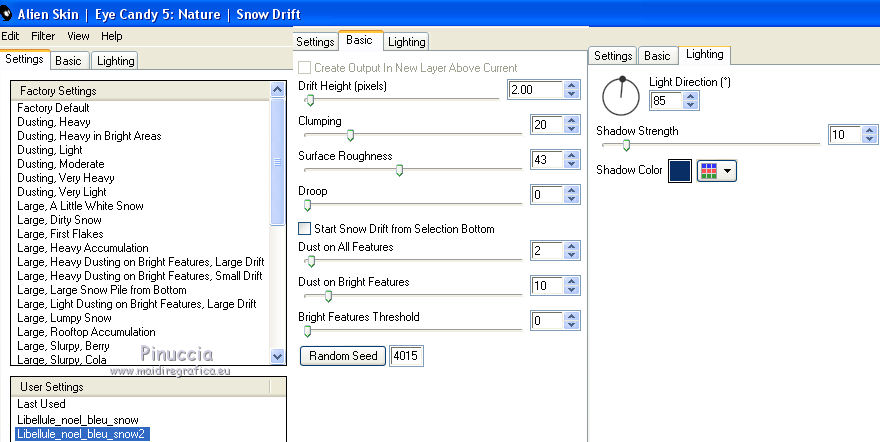Viewport: 880px width, 442px height.
Task: Switch to the Basic tab in left panel
Action: (x=68, y=61)
